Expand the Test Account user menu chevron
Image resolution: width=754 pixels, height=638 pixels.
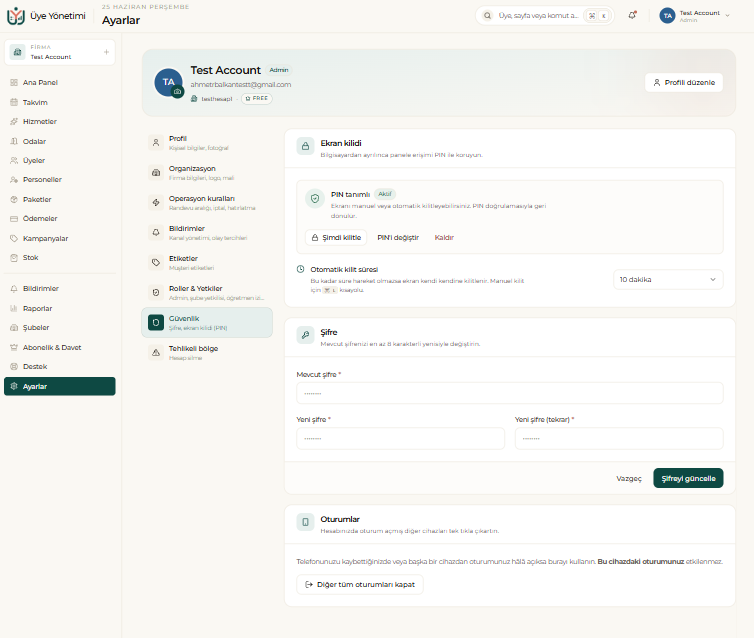(727, 15)
